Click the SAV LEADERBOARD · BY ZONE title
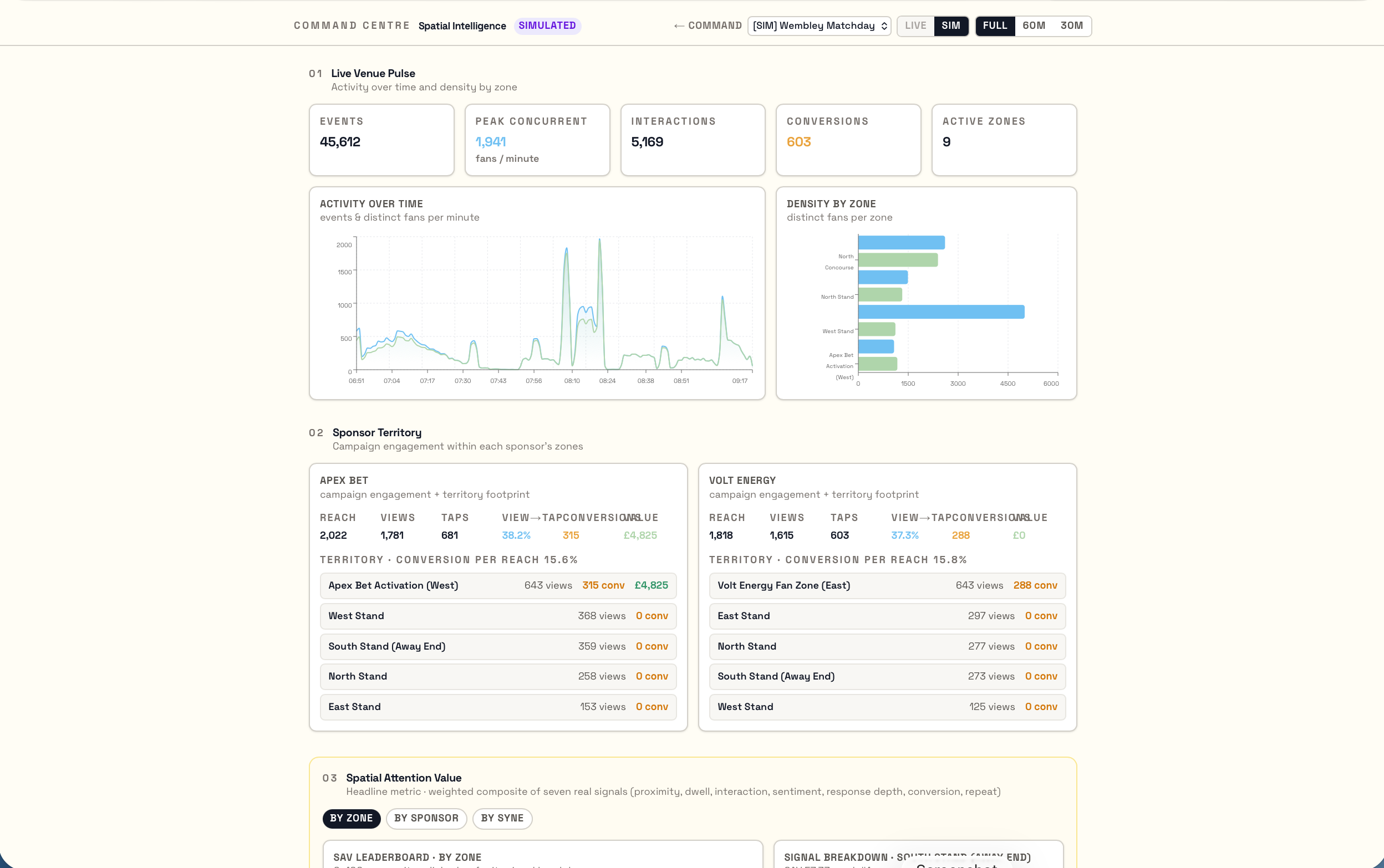Image resolution: width=1384 pixels, height=868 pixels. pyautogui.click(x=407, y=857)
